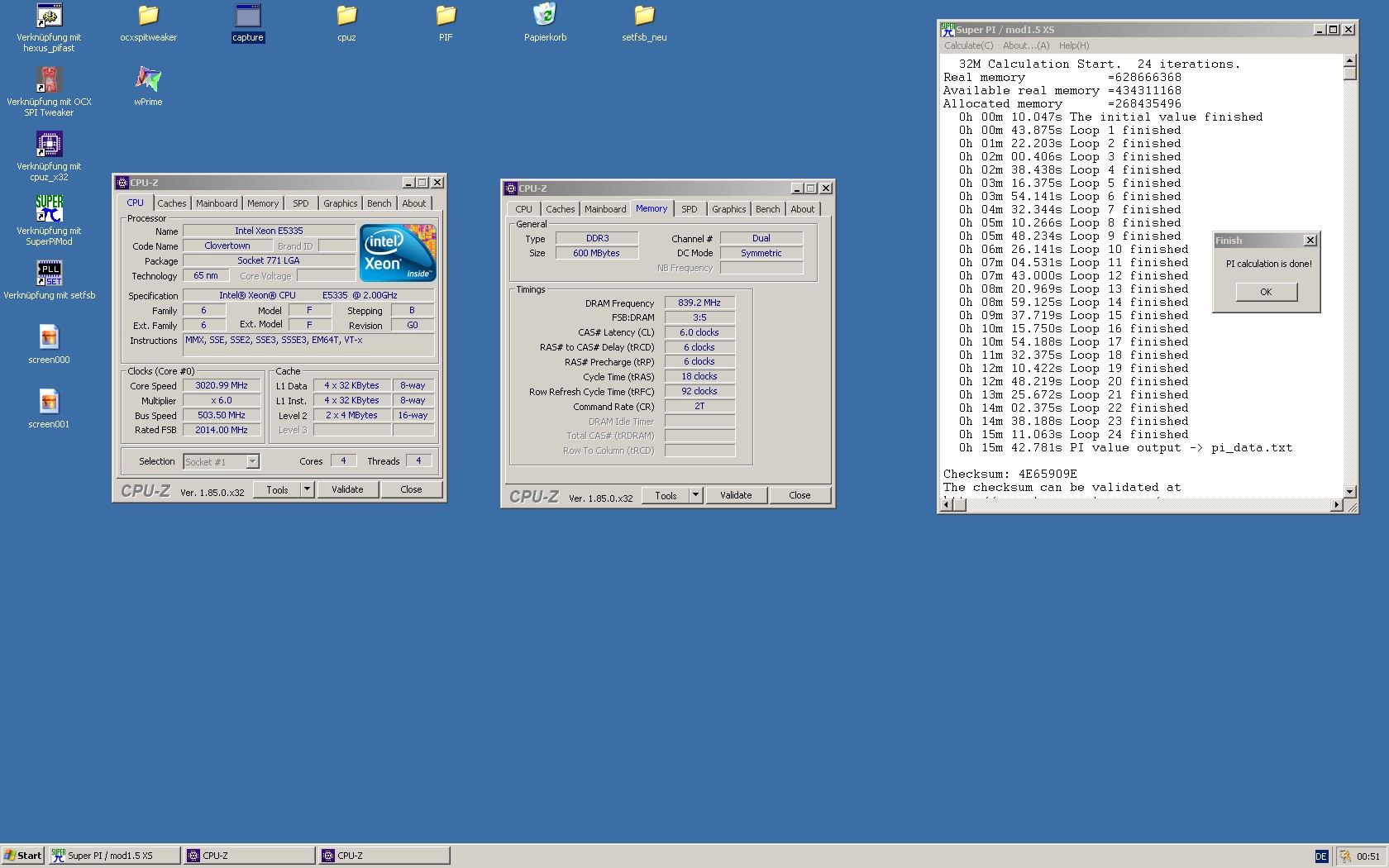Switch to Mainboard tab in left CPU-Z
The width and height of the screenshot is (1389, 868).
pos(217,203)
